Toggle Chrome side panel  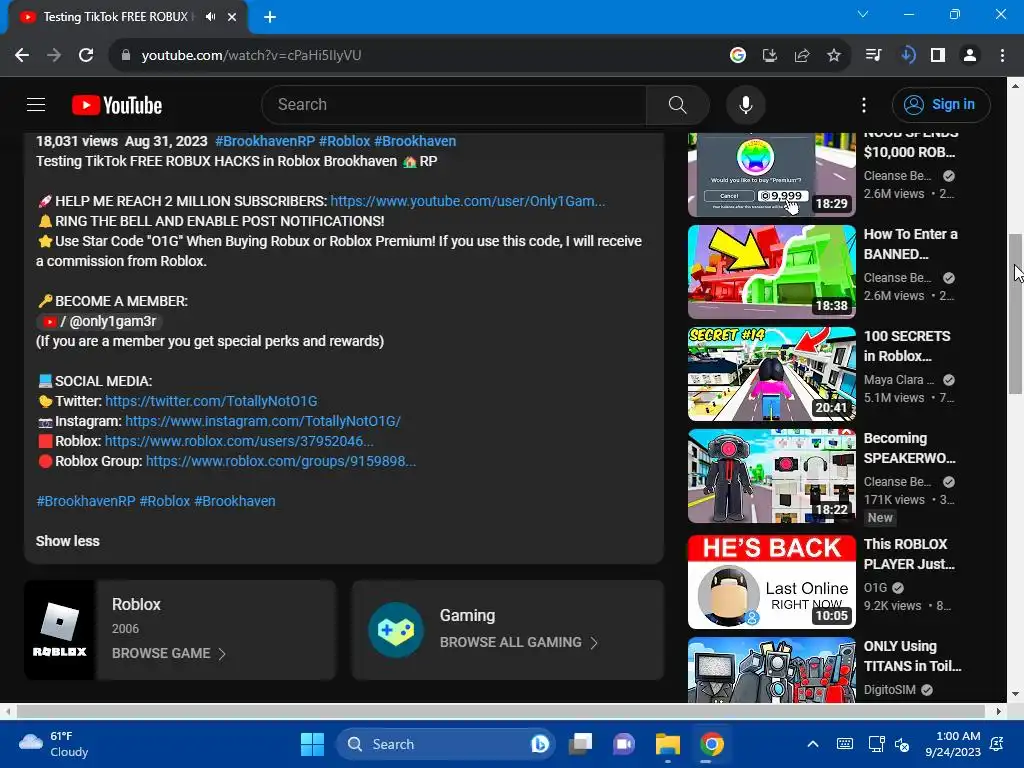tap(938, 55)
